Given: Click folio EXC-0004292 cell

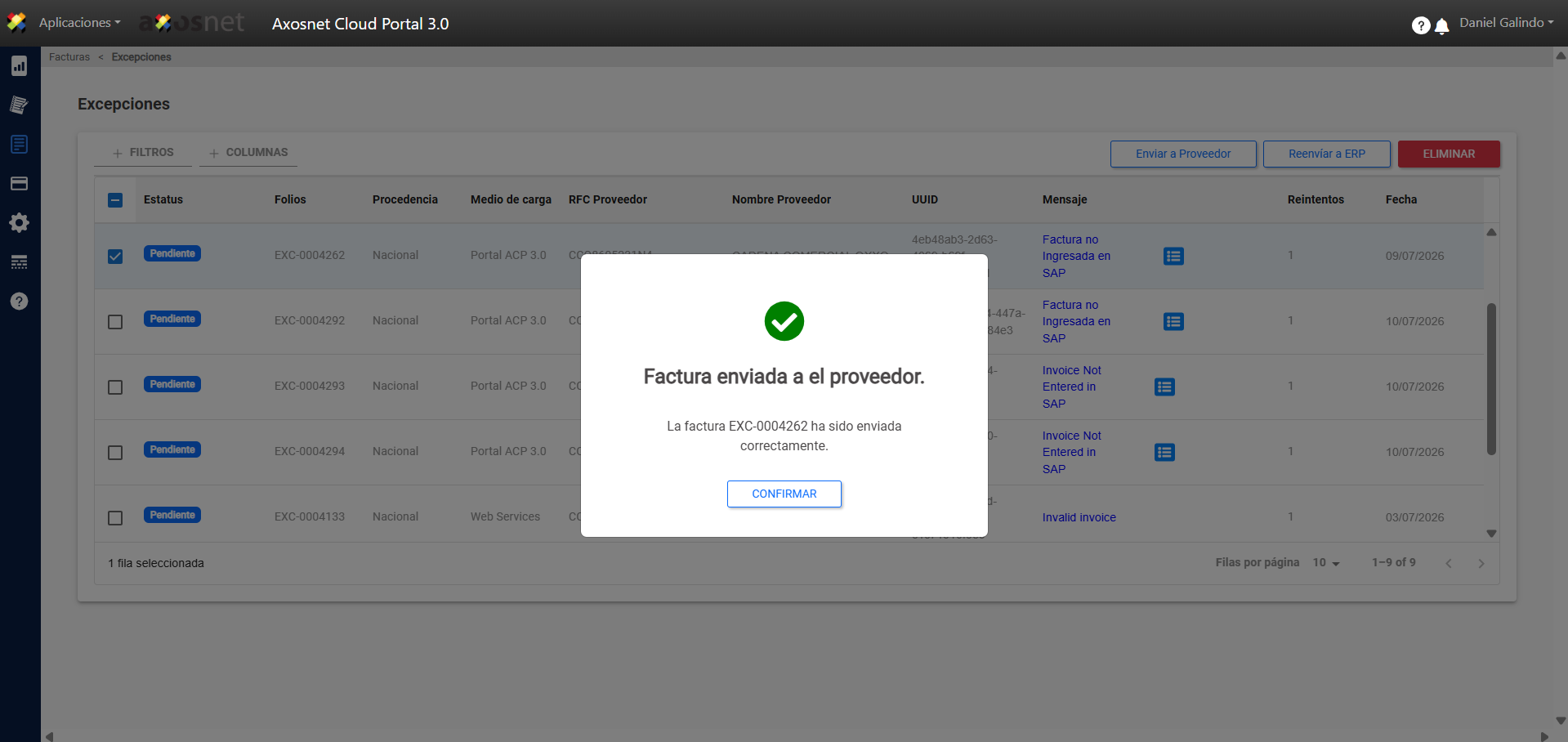Looking at the screenshot, I should pos(310,320).
